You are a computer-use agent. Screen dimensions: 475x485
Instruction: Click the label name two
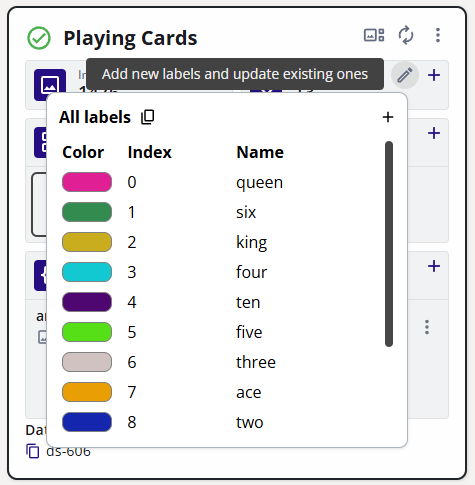[x=250, y=422]
